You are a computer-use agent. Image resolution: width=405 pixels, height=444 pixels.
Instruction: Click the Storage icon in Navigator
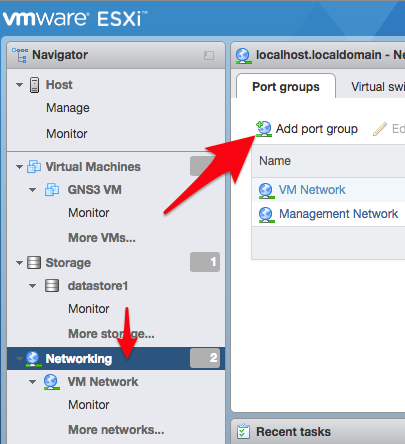pyautogui.click(x=34, y=262)
